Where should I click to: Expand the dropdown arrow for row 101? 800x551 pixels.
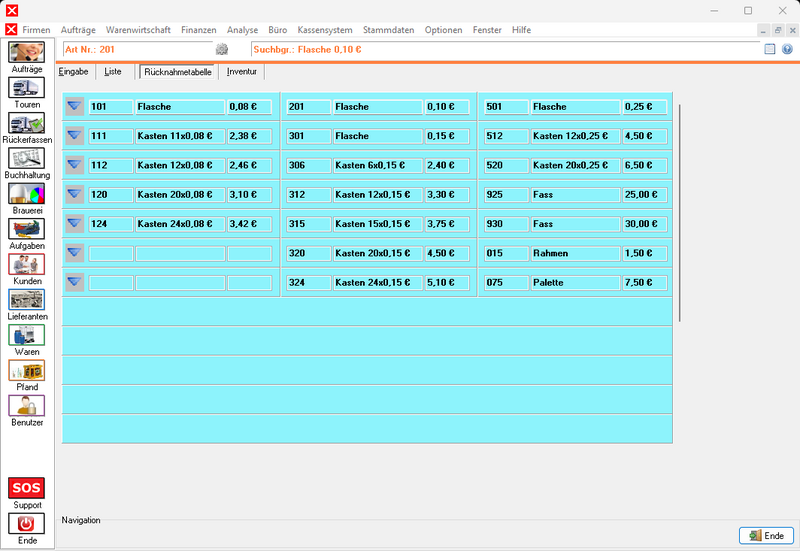pyautogui.click(x=74, y=107)
